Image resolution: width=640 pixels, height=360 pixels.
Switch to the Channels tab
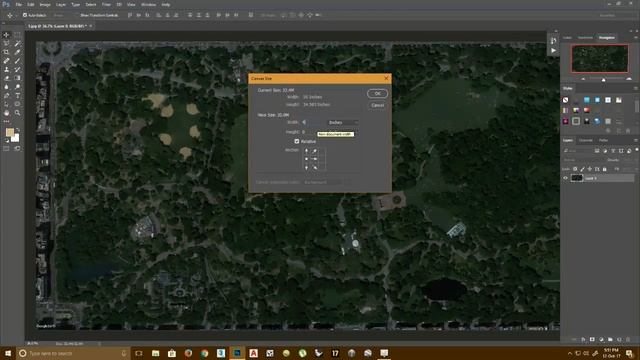click(586, 140)
